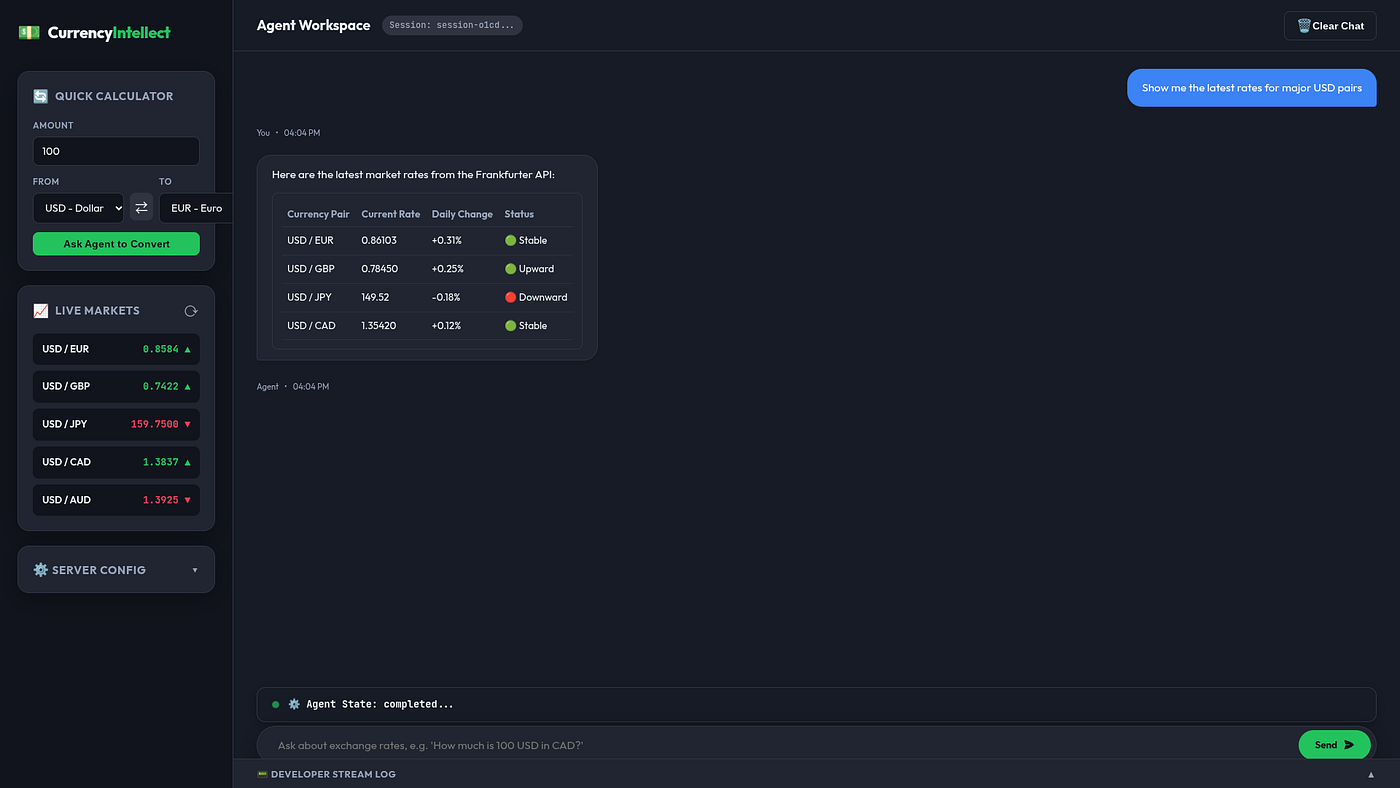Select the USD / EUR market row

(116, 349)
